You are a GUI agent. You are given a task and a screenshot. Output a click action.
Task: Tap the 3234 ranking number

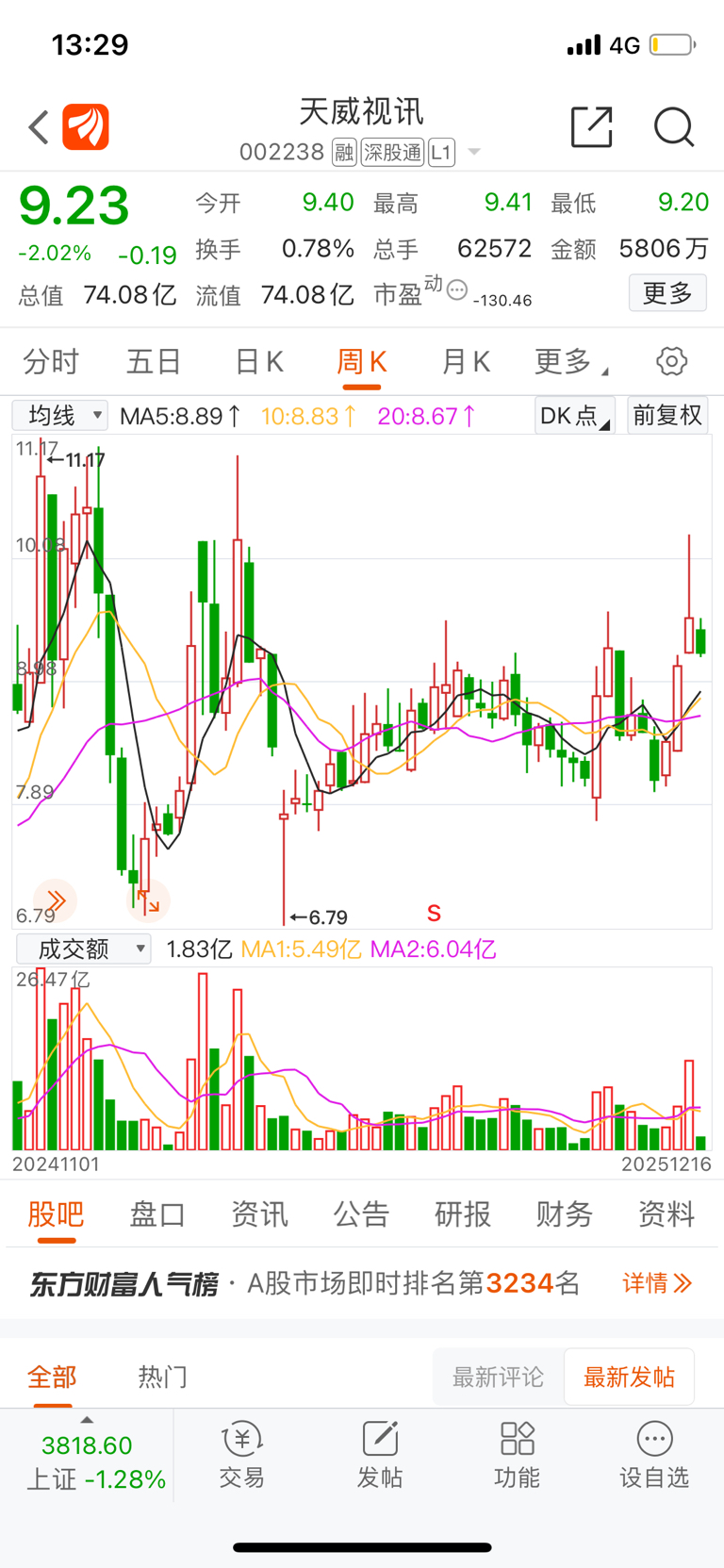point(519,1283)
